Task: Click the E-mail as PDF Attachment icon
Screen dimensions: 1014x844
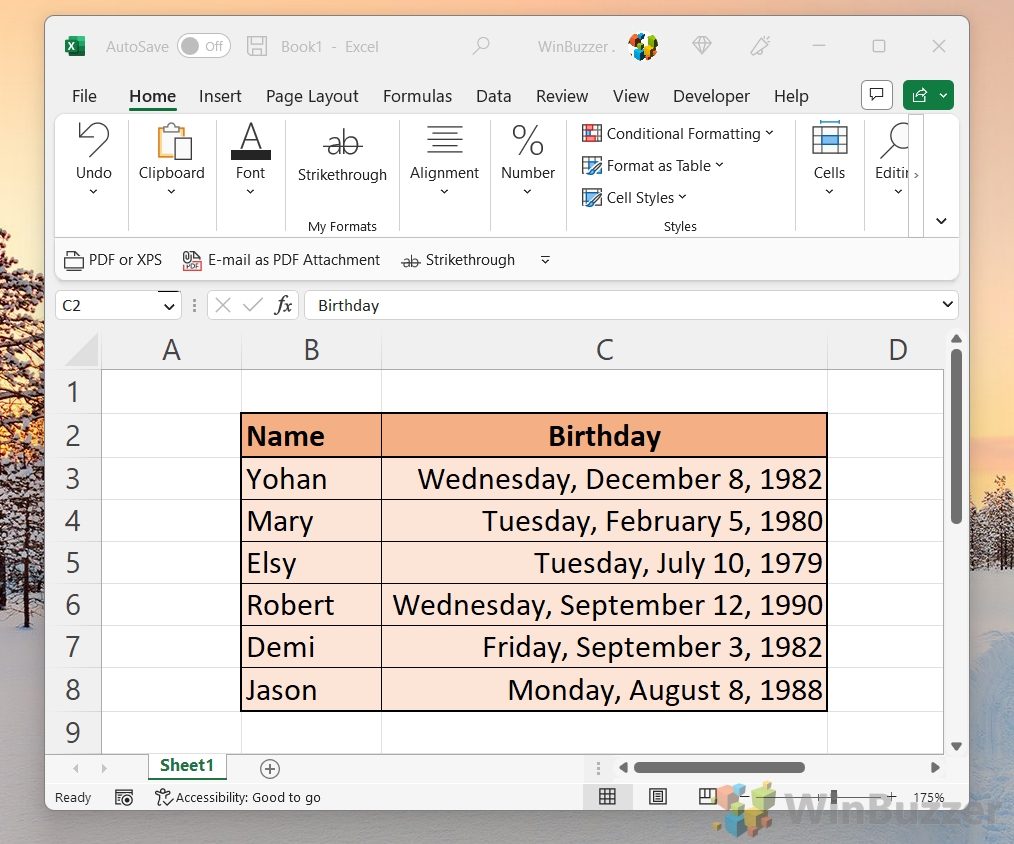Action: point(191,260)
